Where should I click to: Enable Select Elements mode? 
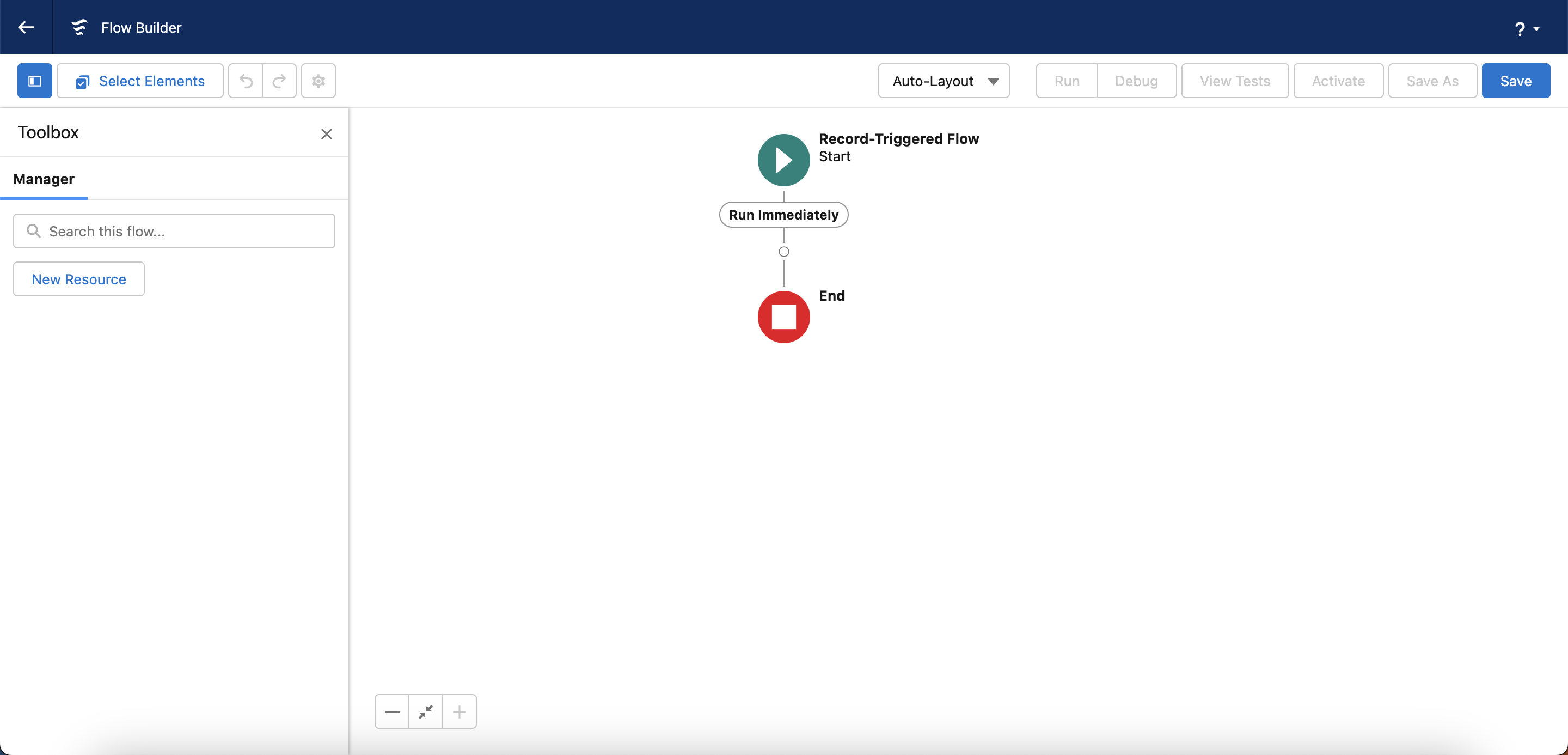tap(140, 81)
